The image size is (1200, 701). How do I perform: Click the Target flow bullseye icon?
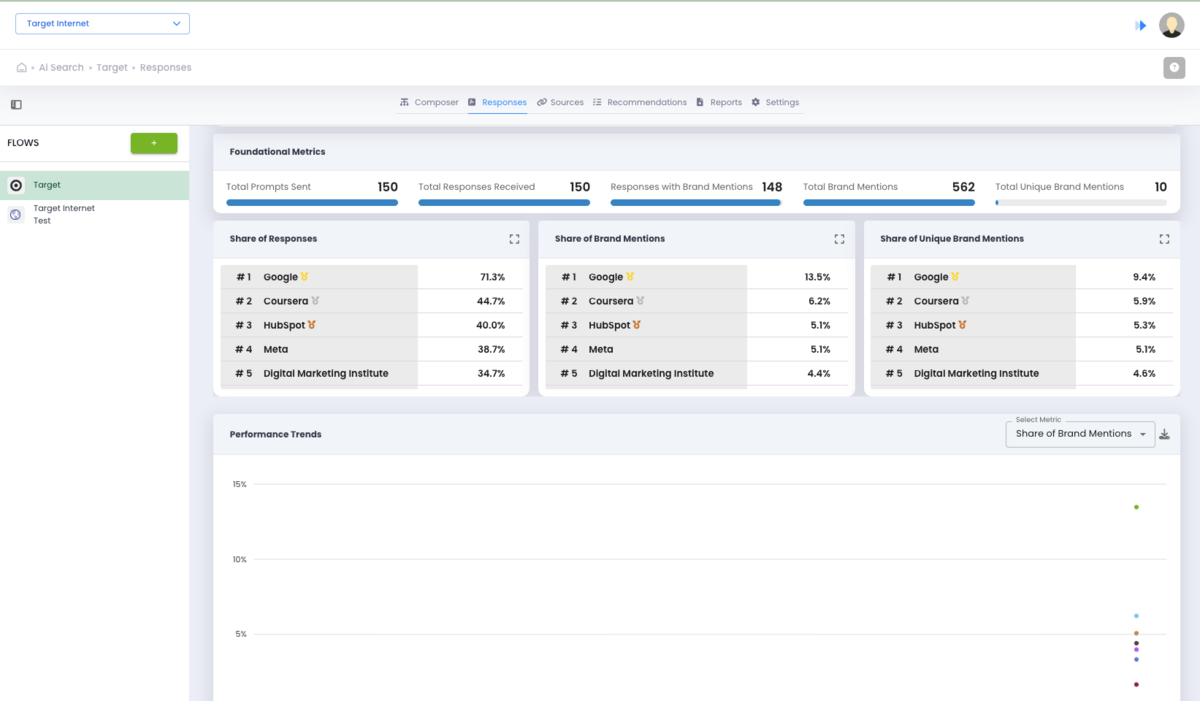tap(16, 185)
